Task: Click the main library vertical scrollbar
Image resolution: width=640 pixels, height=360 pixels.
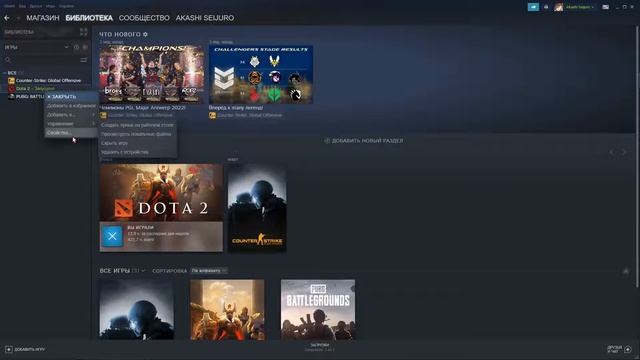Action: coord(638,156)
